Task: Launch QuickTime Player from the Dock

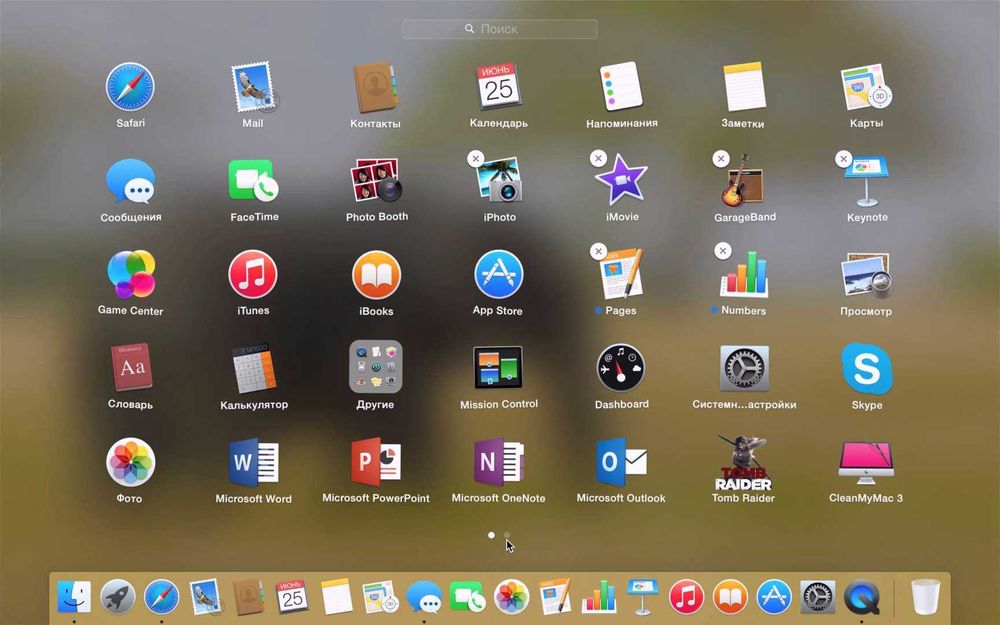Action: point(862,598)
